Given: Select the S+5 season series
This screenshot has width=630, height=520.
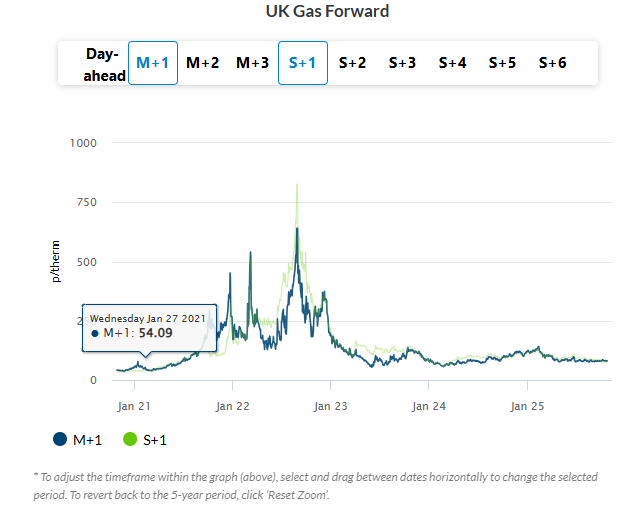Looking at the screenshot, I should pyautogui.click(x=502, y=63).
